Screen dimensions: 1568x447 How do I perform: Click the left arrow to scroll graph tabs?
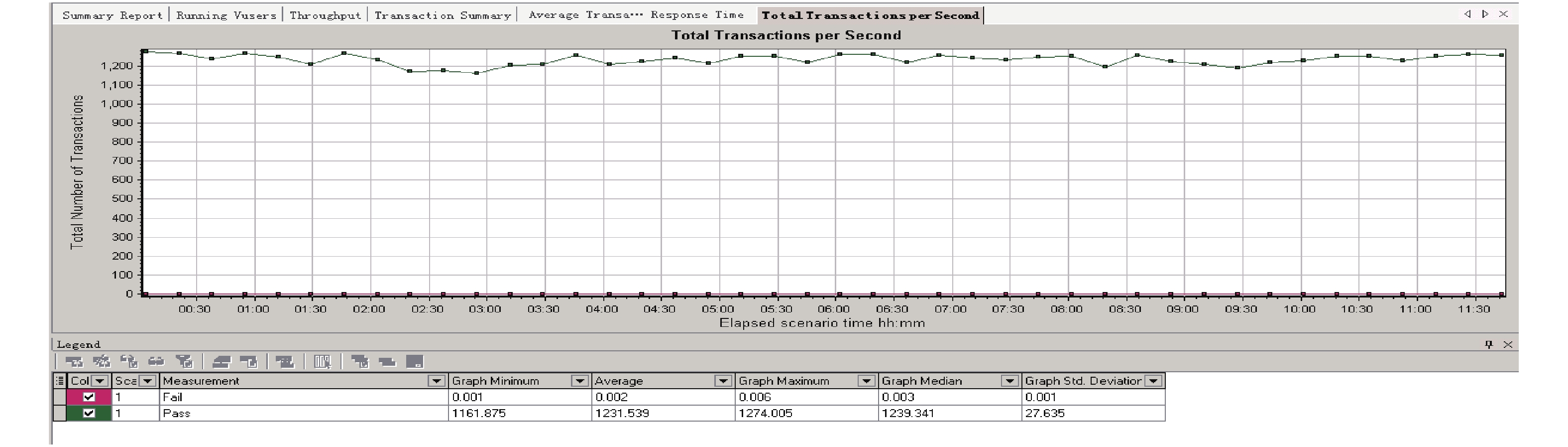1467,13
